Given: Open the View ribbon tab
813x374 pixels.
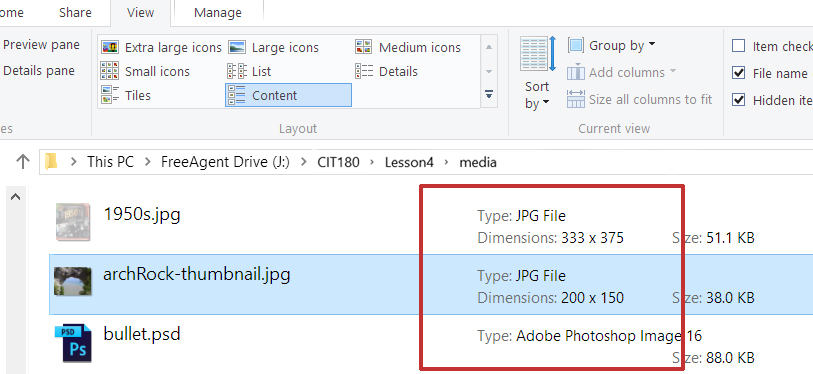Looking at the screenshot, I should point(140,12).
